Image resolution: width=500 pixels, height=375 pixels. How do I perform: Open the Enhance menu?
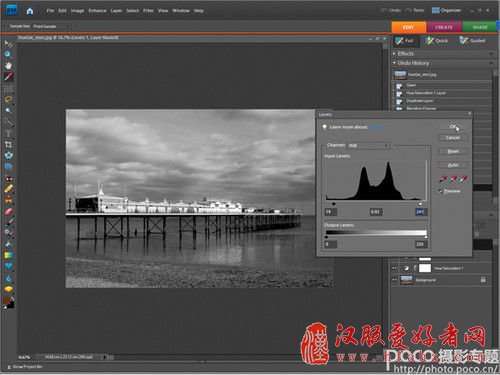click(97, 11)
